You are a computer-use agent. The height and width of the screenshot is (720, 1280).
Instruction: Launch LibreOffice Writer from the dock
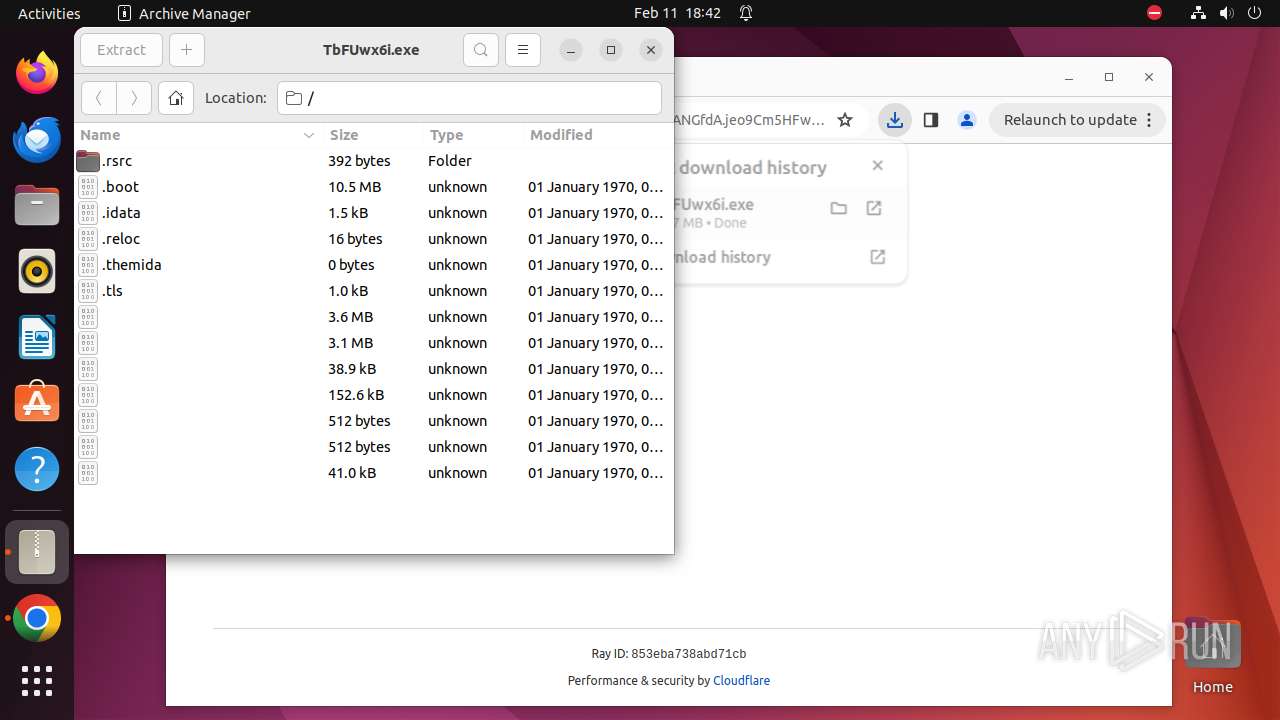pos(37,337)
